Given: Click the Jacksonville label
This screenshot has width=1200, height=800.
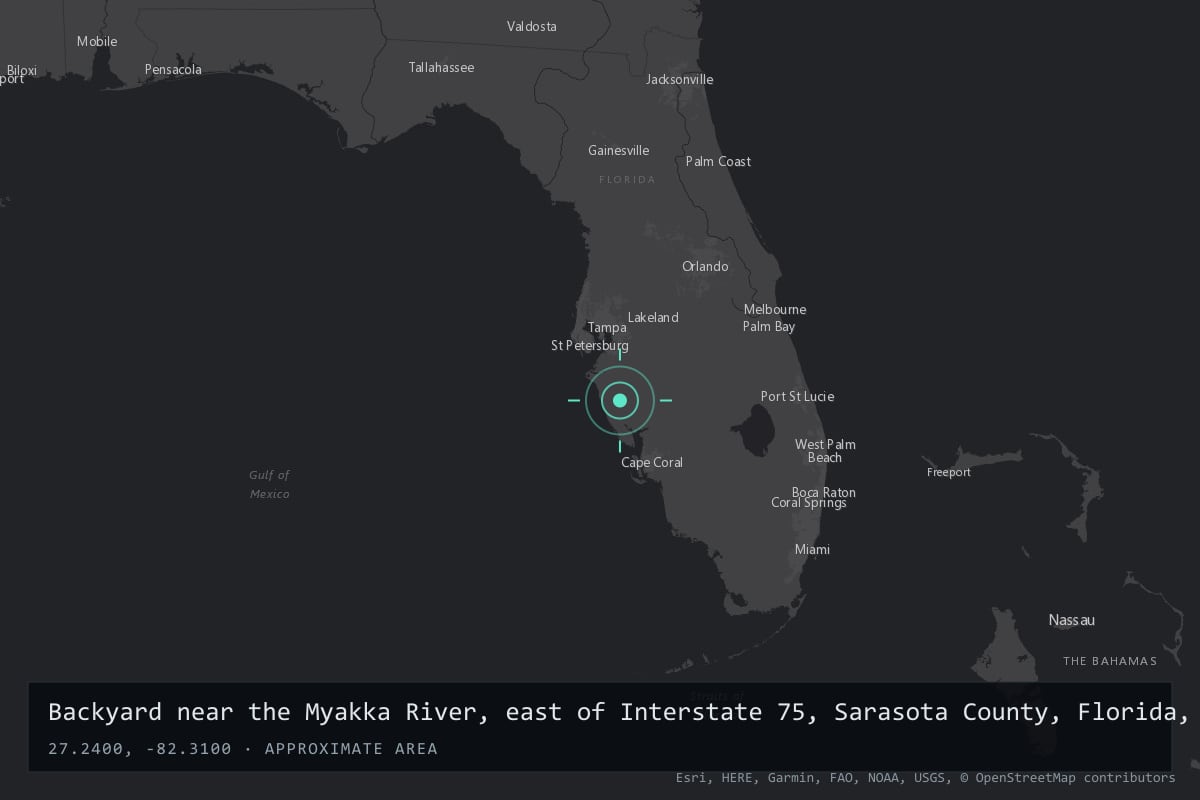Looking at the screenshot, I should (680, 80).
